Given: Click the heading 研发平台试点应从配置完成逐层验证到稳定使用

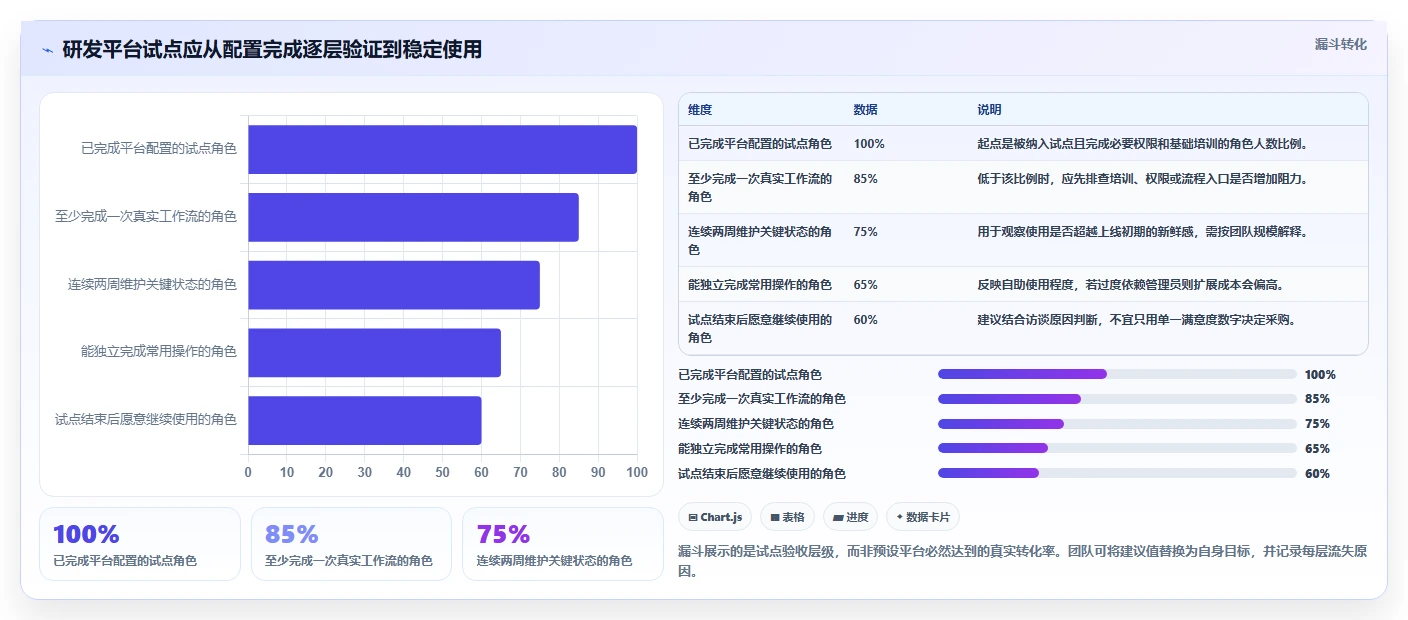Looking at the screenshot, I should [x=272, y=50].
